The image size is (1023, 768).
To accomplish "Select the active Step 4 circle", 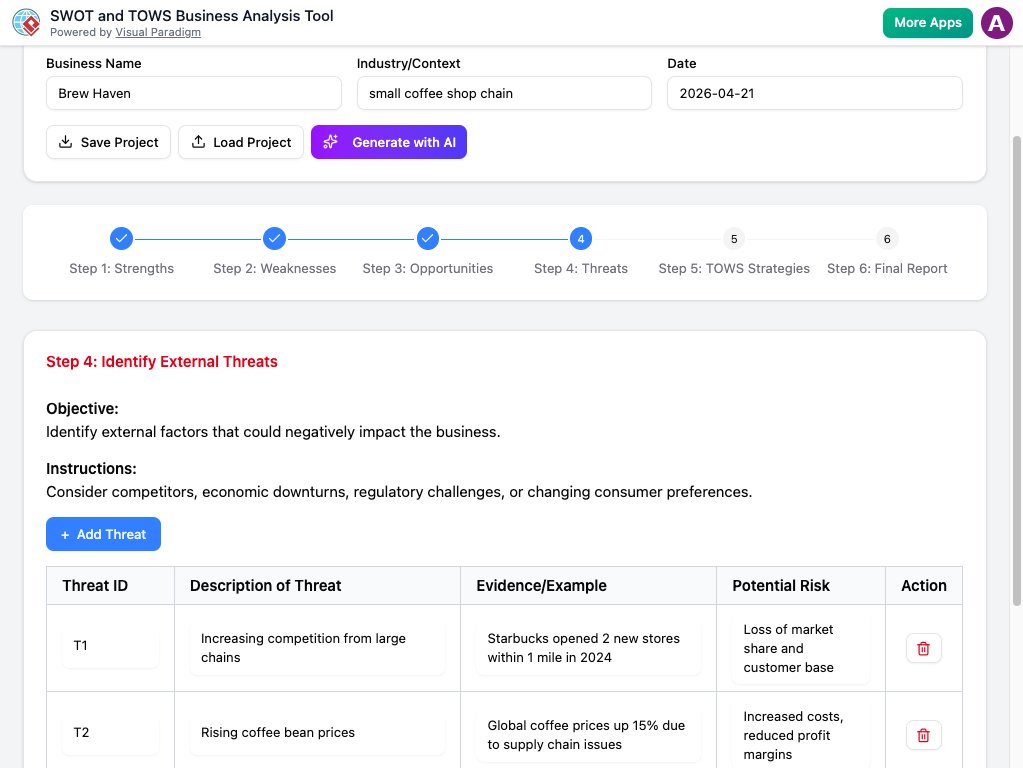I will coord(580,238).
